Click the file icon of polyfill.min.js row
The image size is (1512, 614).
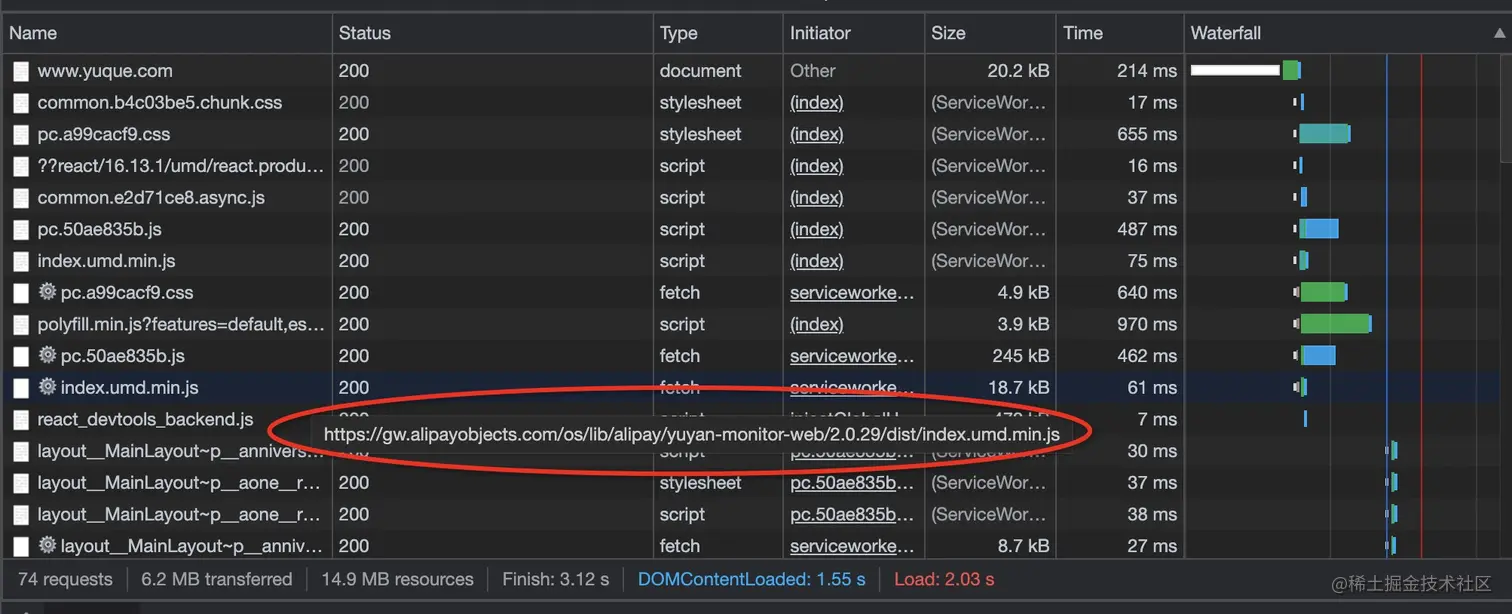[x=21, y=325]
